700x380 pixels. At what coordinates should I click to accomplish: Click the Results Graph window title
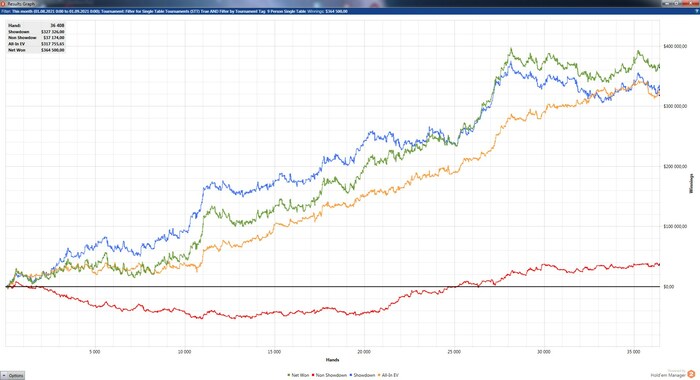(x=21, y=4)
